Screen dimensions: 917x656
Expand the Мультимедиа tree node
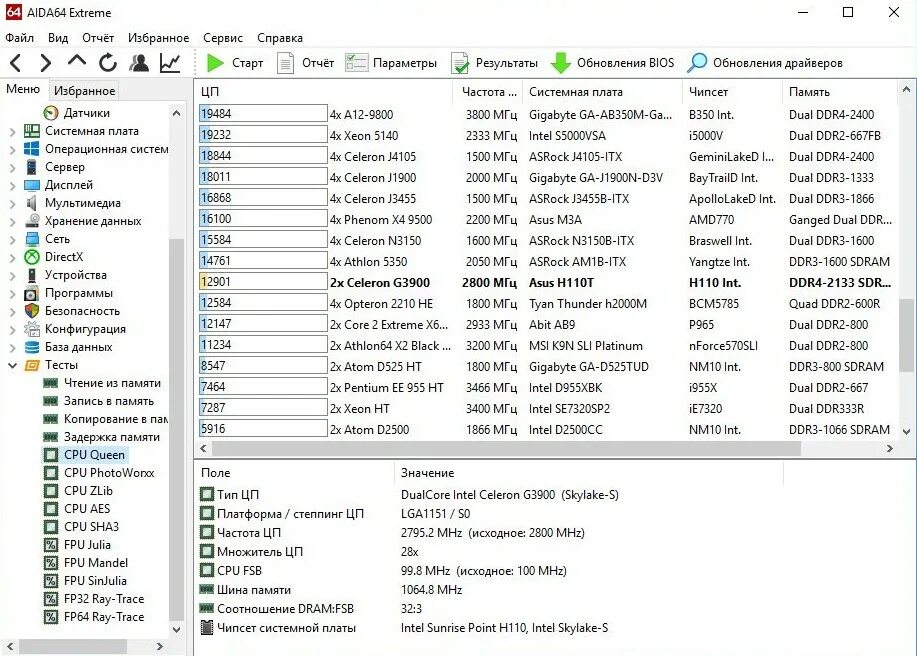12,204
